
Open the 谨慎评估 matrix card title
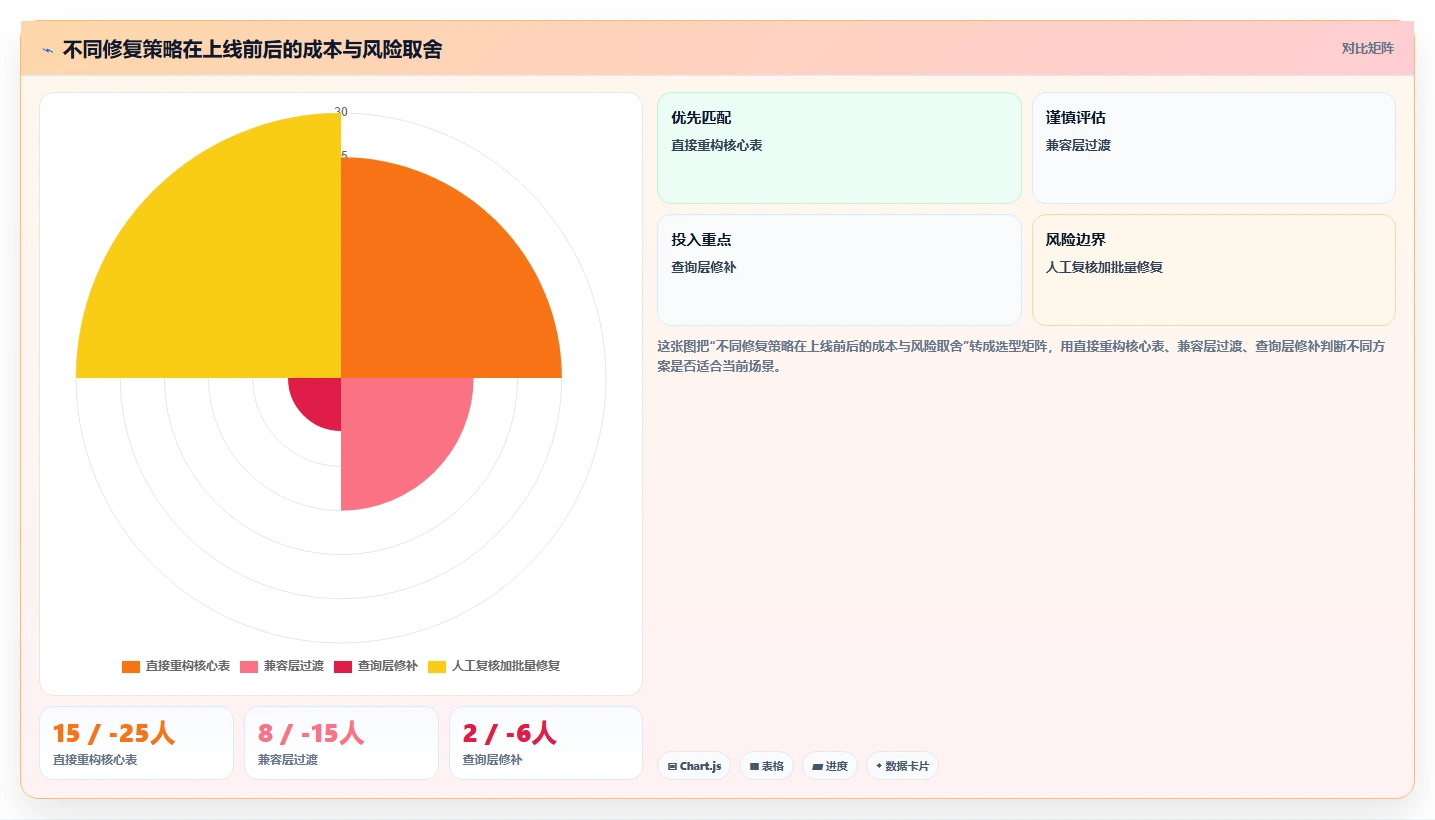[1076, 118]
